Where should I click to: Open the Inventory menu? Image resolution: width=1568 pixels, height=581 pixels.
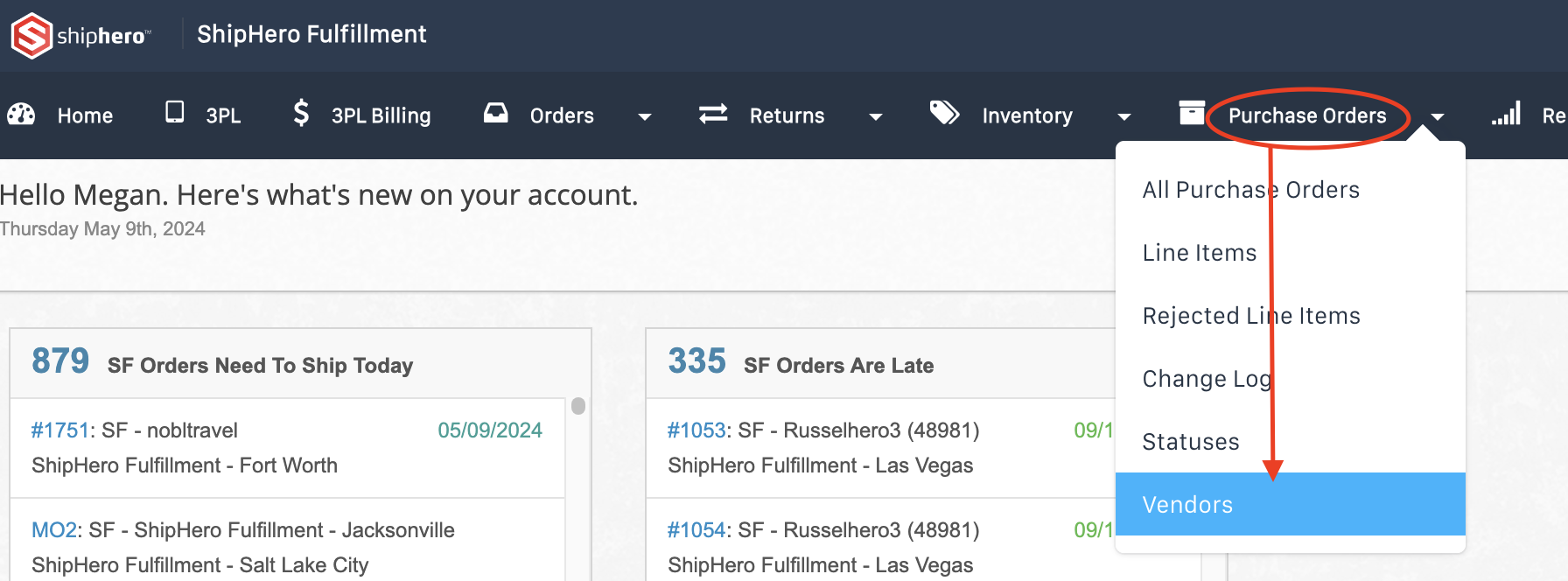tap(1027, 115)
